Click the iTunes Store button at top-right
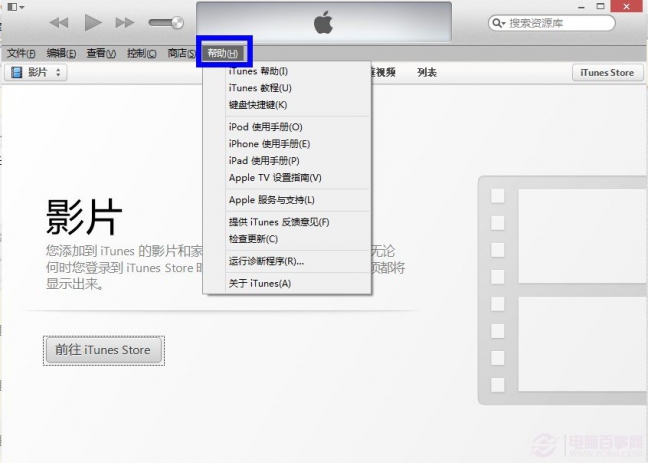648x463 pixels. click(607, 73)
